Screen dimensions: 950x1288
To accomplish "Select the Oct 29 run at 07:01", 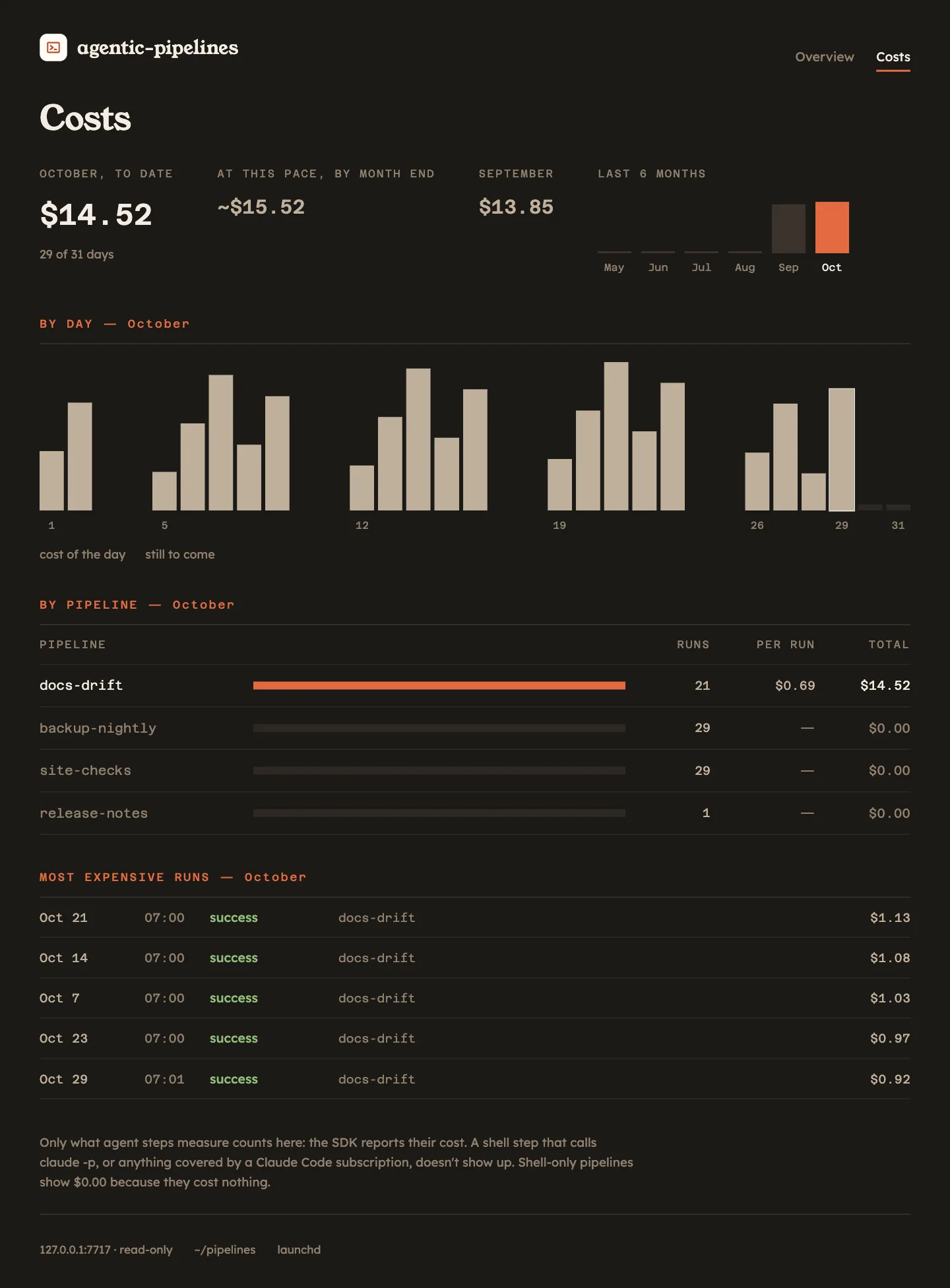I will click(475, 1079).
